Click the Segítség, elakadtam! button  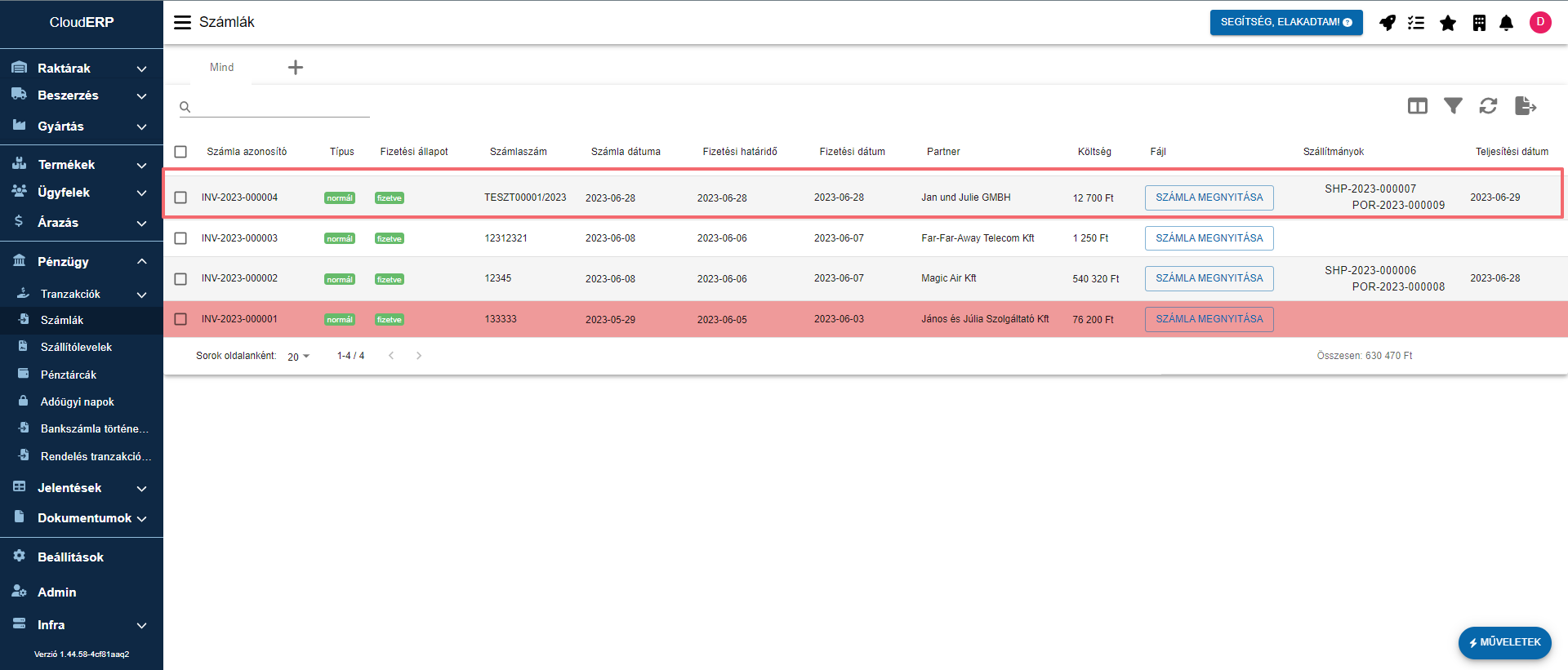pos(1285,22)
